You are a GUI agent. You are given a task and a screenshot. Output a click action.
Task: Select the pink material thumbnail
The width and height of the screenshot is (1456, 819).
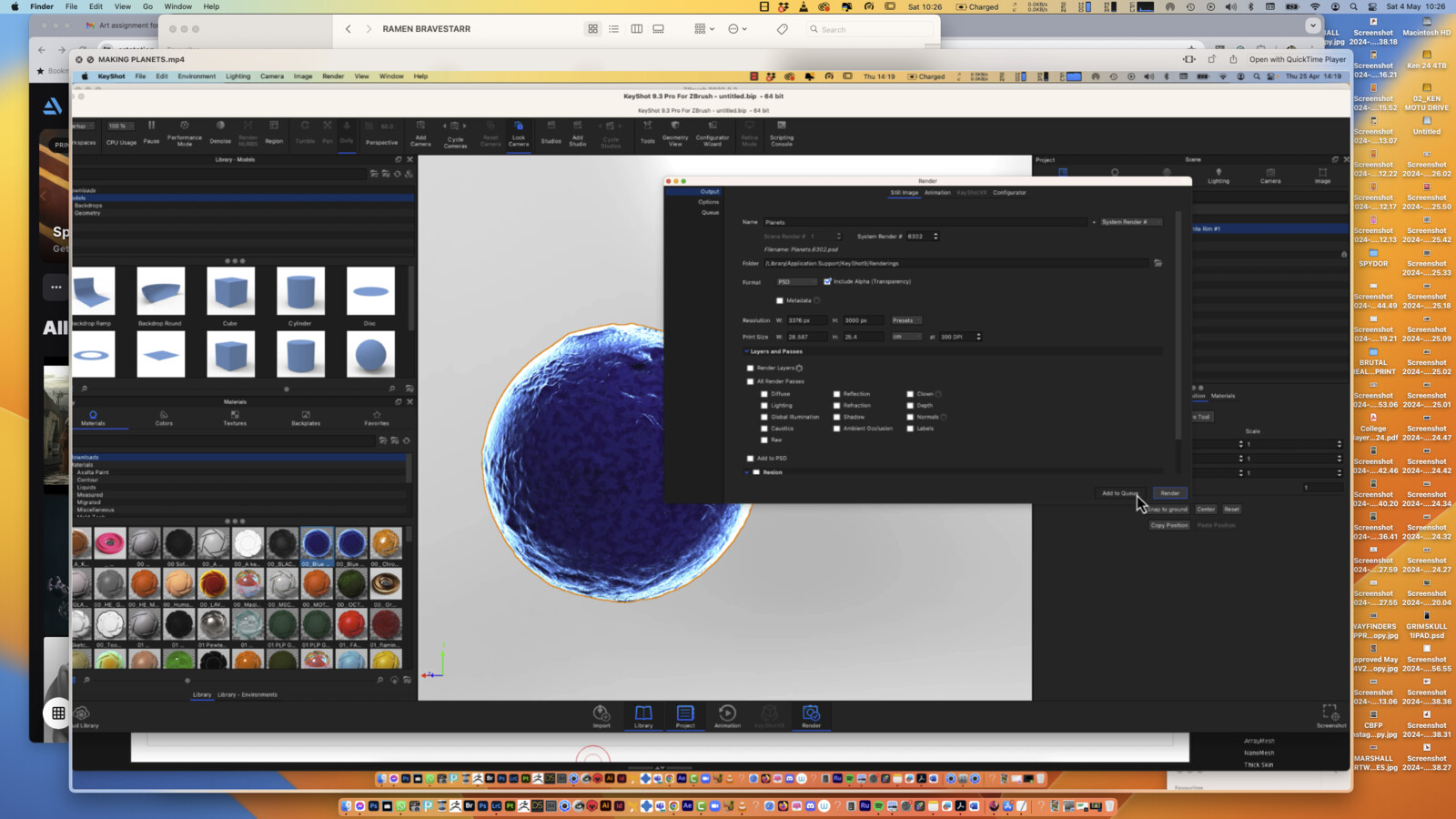[109, 543]
